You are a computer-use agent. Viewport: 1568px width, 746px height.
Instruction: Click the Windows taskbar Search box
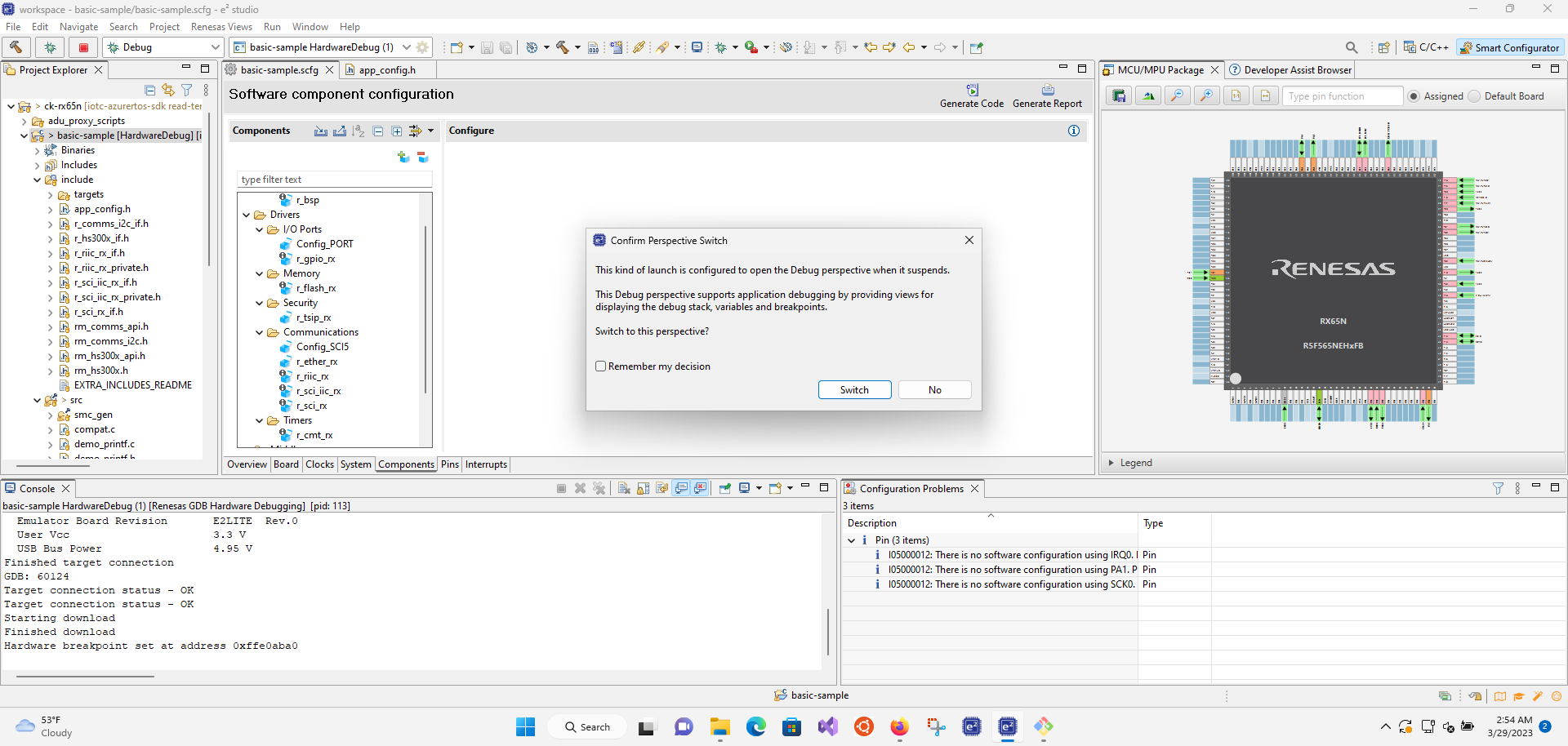(588, 726)
